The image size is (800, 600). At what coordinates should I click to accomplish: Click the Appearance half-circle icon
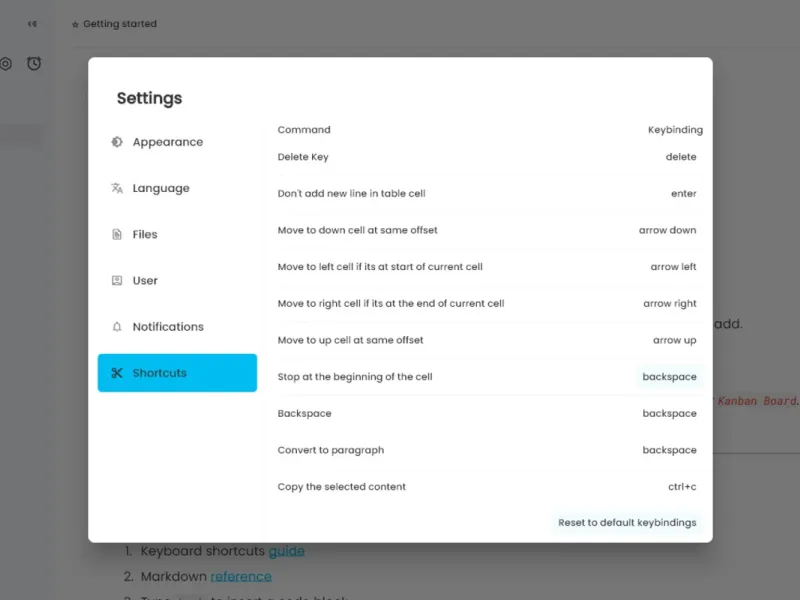pos(117,142)
